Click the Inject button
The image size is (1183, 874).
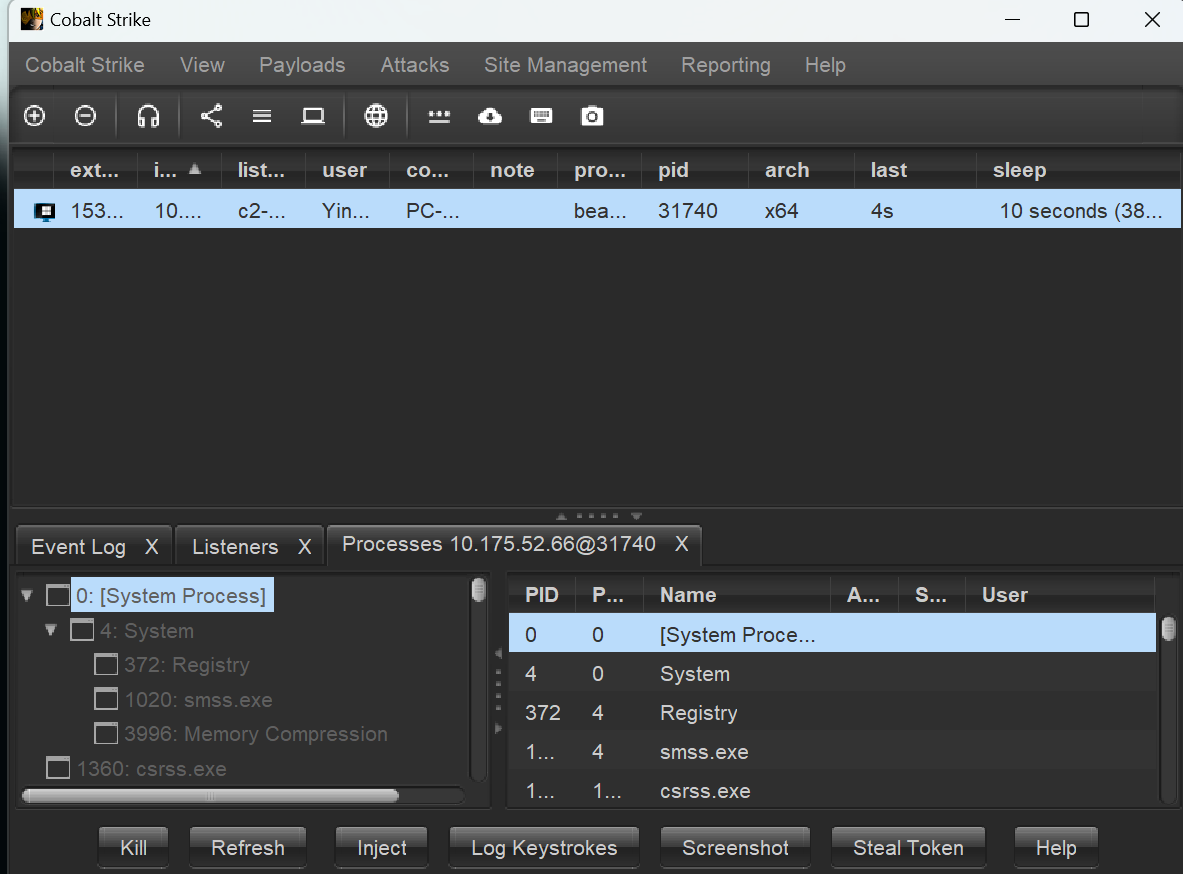pos(382,848)
